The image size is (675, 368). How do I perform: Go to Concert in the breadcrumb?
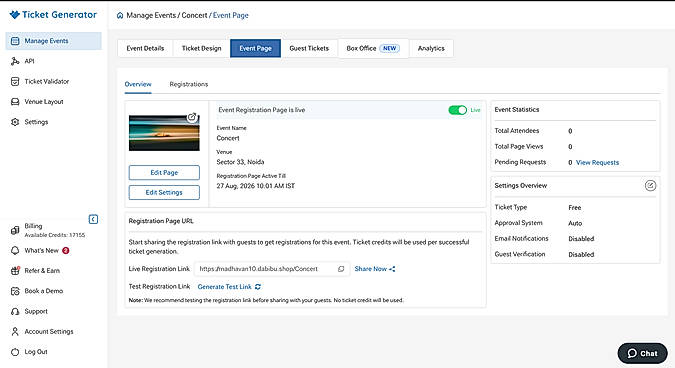click(x=194, y=15)
